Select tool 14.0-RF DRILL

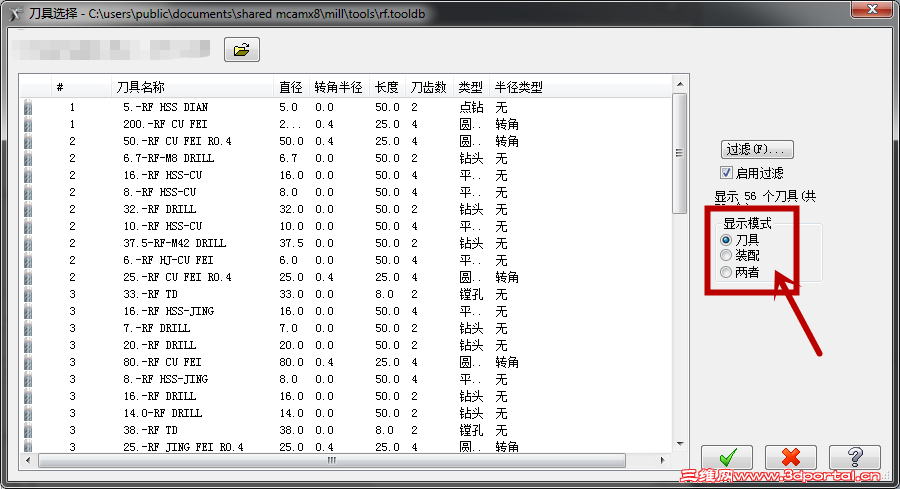(162, 413)
